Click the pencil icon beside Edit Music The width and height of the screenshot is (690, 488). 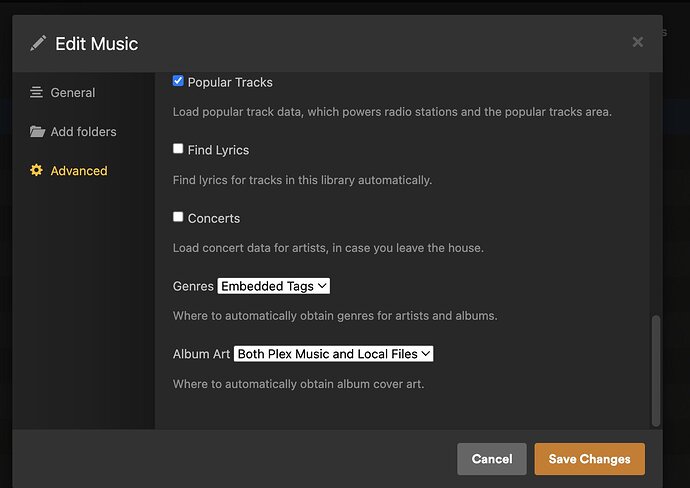[38, 43]
